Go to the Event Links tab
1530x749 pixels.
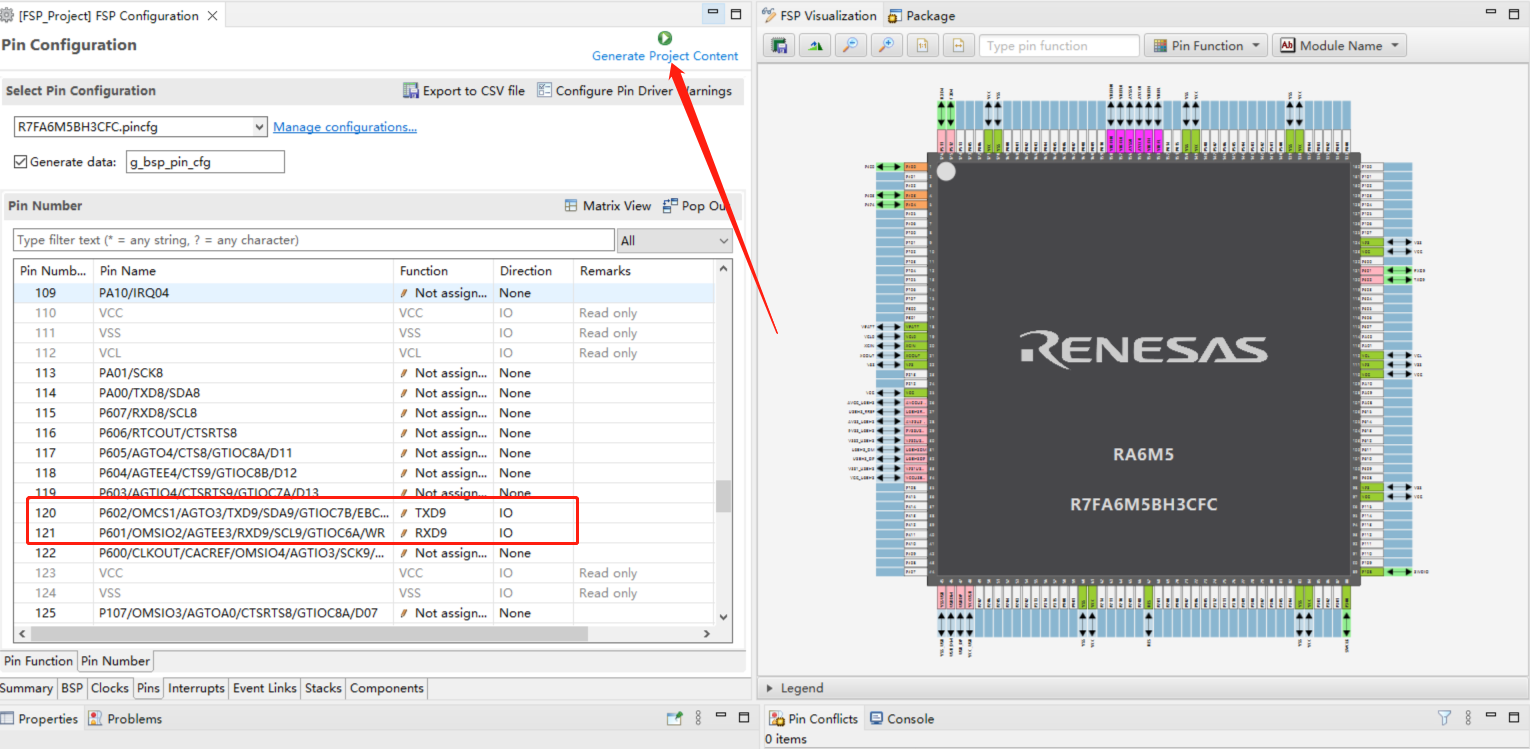(265, 688)
